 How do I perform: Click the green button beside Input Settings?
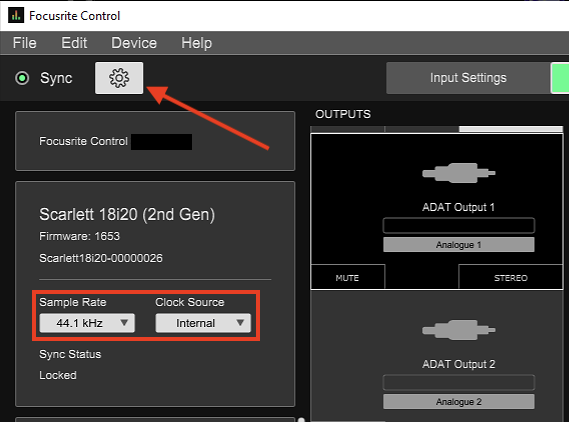coord(560,78)
